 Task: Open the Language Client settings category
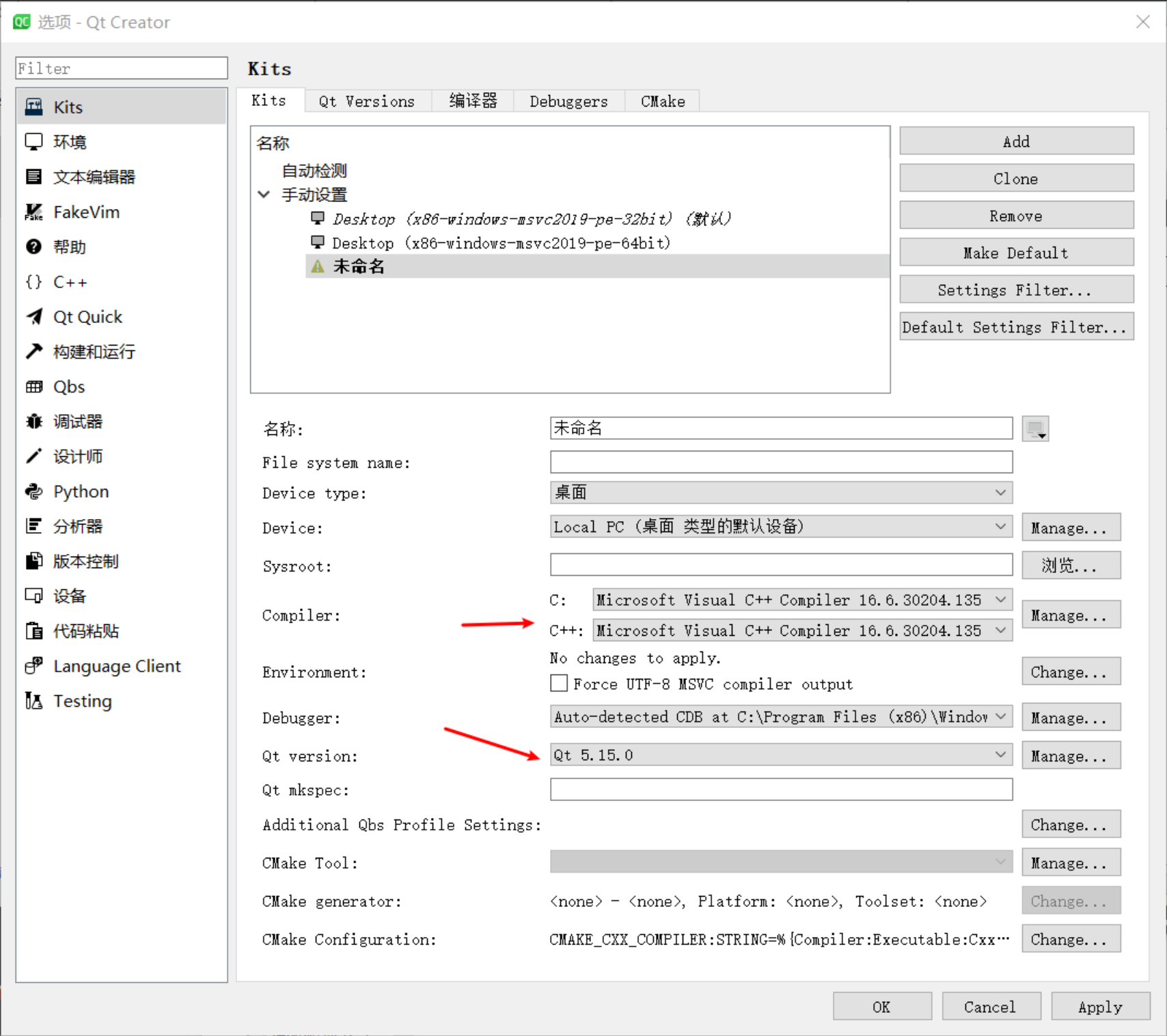coord(121,666)
